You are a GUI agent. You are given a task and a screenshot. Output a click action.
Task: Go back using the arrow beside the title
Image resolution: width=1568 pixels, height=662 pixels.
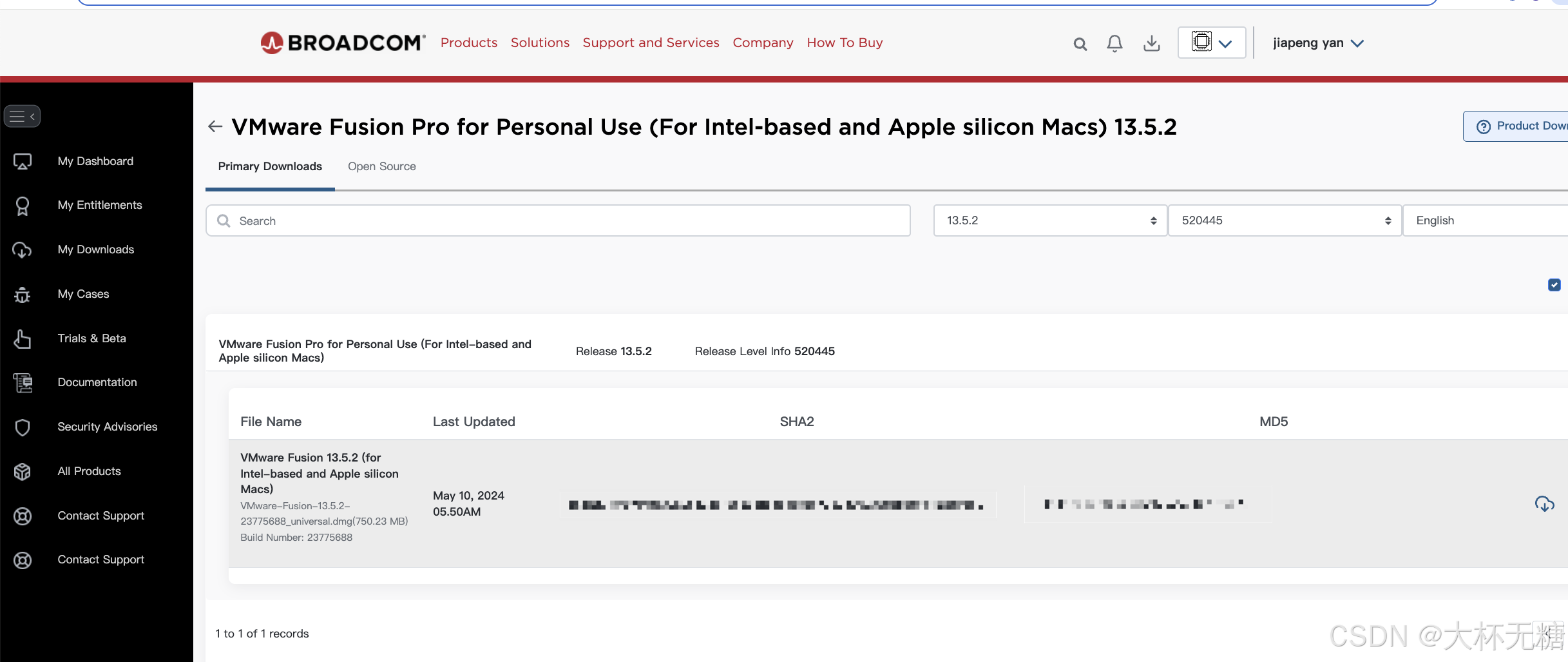[215, 126]
